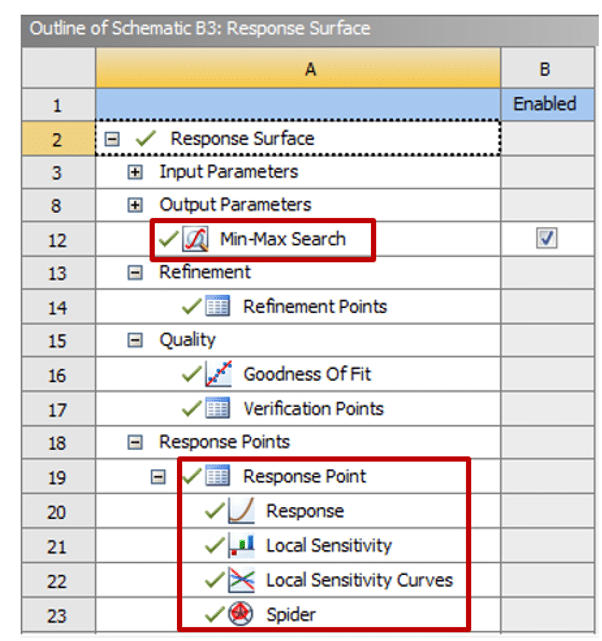Select the Local Sensitivity bar chart icon
602x641 pixels.
(x=241, y=546)
